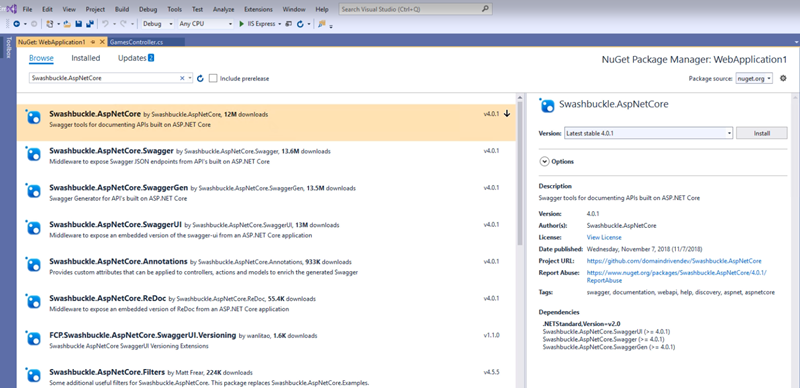Image resolution: width=800 pixels, height=388 pixels.
Task: Click the Refresh icon in main toolbar
Action: [x=301, y=24]
